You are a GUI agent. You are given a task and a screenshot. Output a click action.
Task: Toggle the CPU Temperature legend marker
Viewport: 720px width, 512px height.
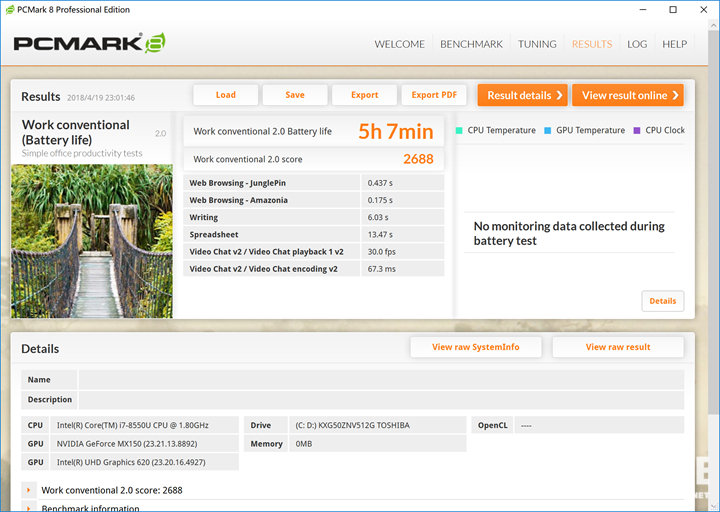click(459, 130)
